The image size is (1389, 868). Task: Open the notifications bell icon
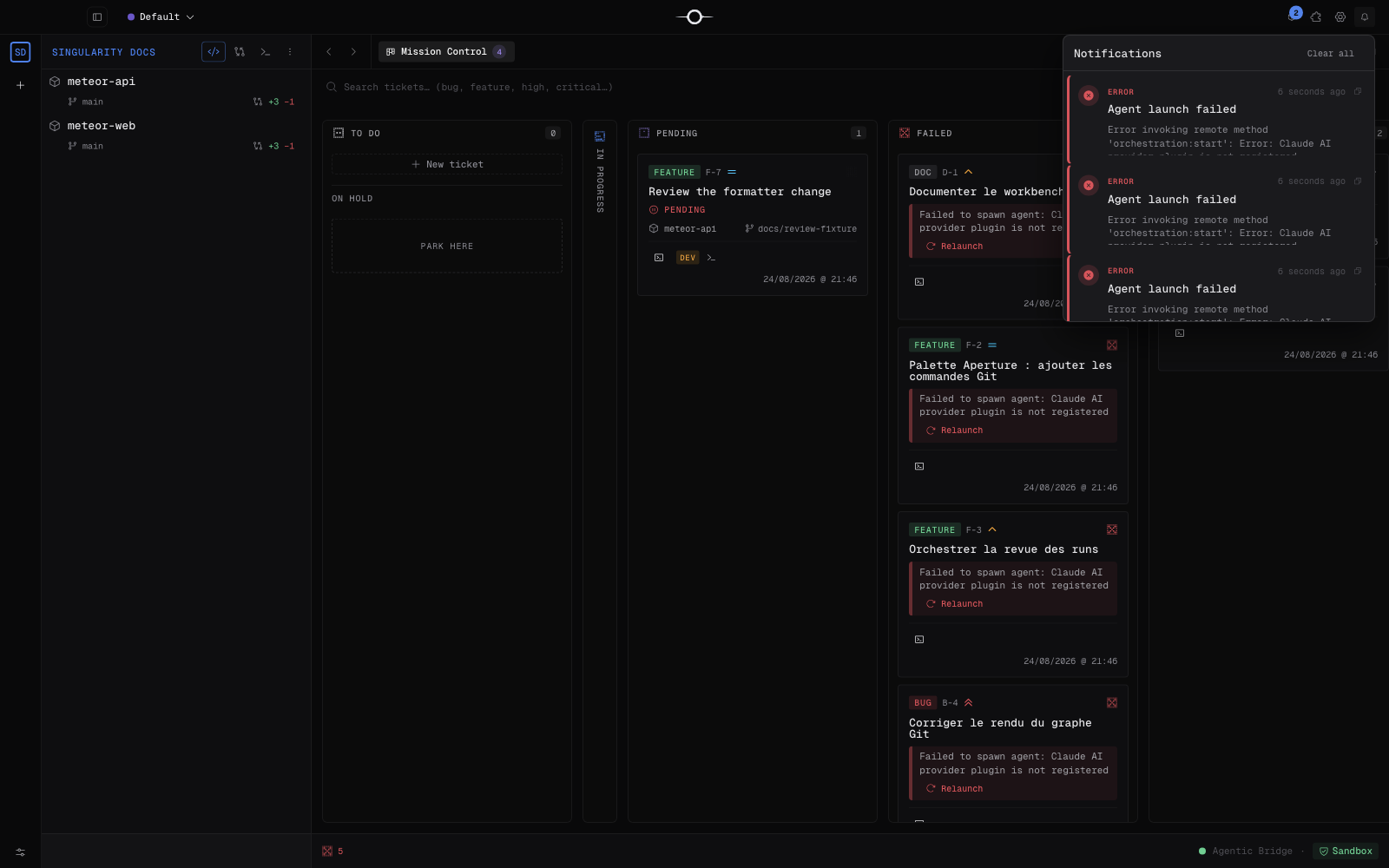coord(1365,16)
